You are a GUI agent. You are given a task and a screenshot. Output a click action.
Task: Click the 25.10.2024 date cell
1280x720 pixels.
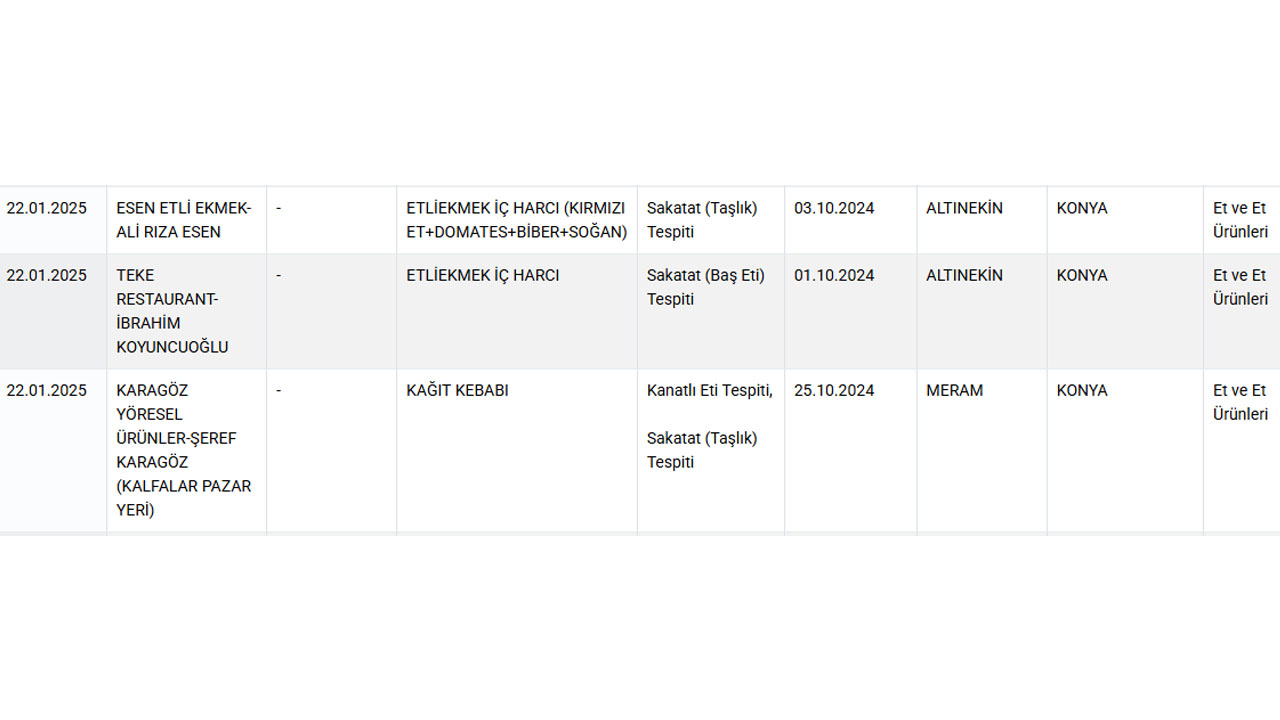point(834,391)
